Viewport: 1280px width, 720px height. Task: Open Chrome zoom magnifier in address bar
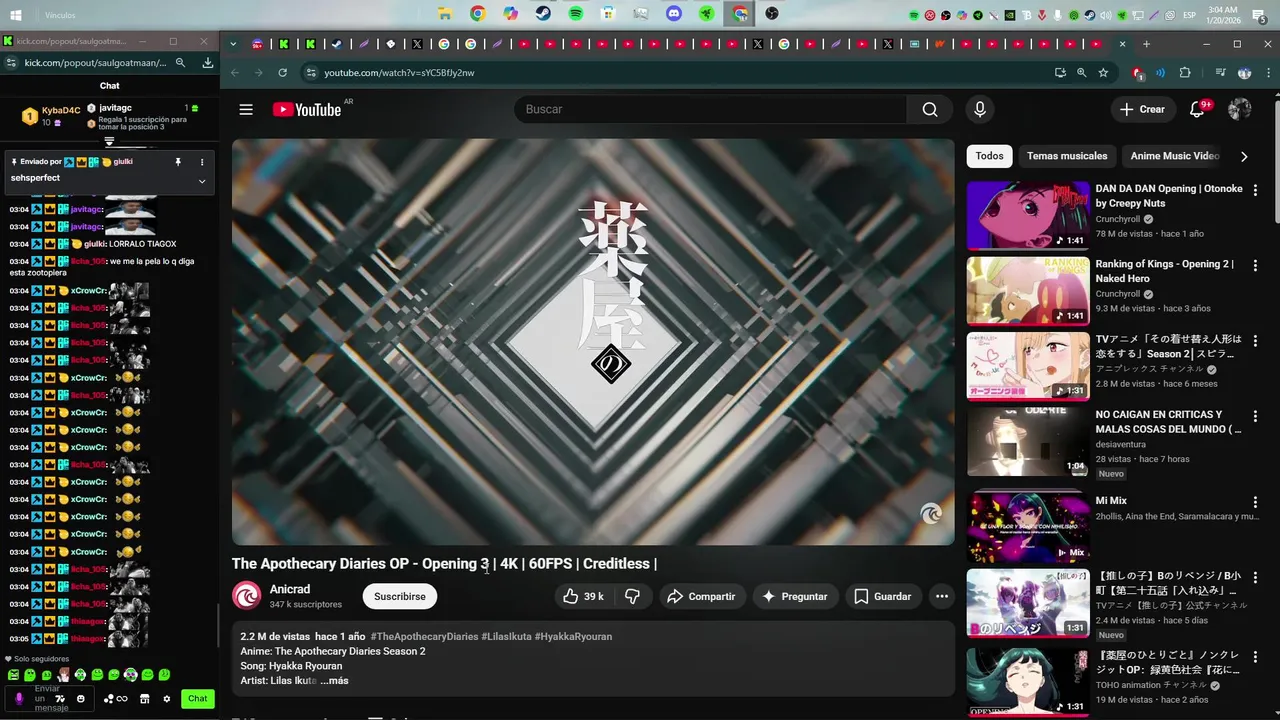click(1081, 73)
